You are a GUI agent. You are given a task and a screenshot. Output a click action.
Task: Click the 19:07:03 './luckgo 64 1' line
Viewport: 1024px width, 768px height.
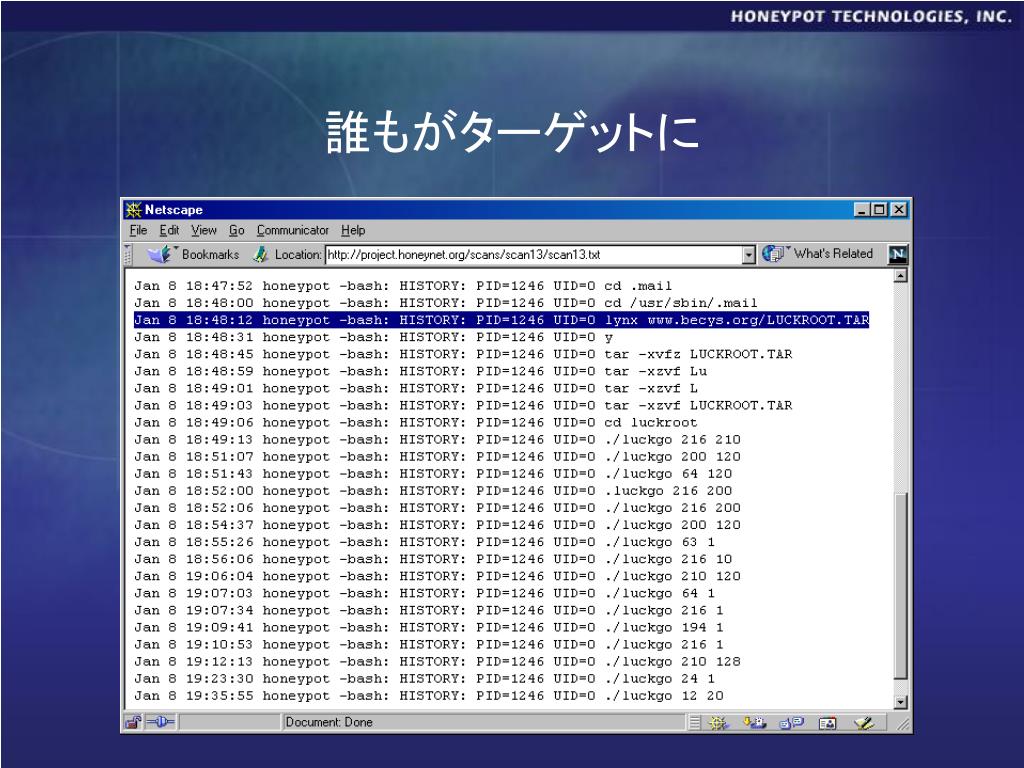coord(424,593)
